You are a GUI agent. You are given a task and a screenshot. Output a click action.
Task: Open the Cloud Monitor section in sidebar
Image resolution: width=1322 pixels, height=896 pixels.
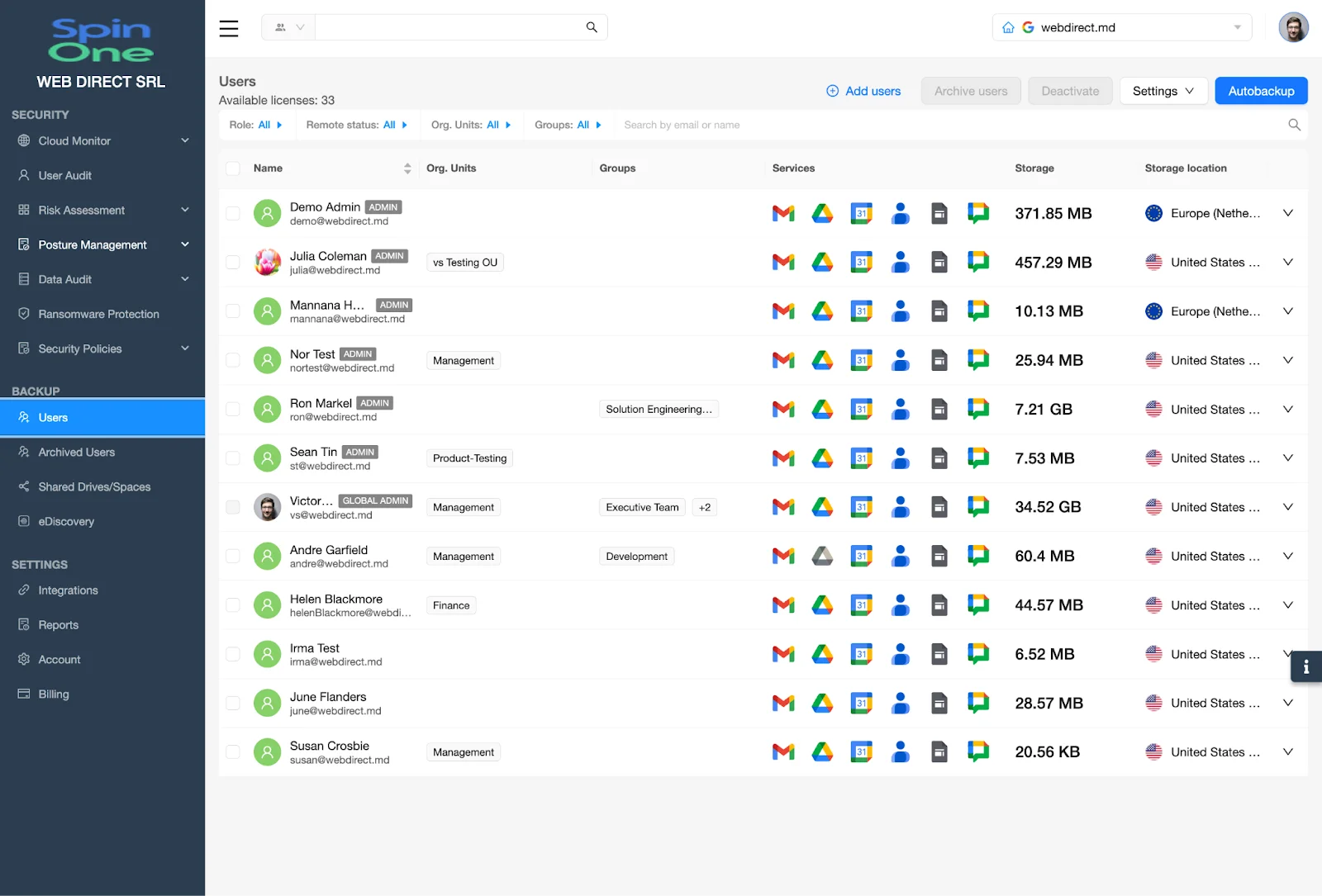(73, 140)
